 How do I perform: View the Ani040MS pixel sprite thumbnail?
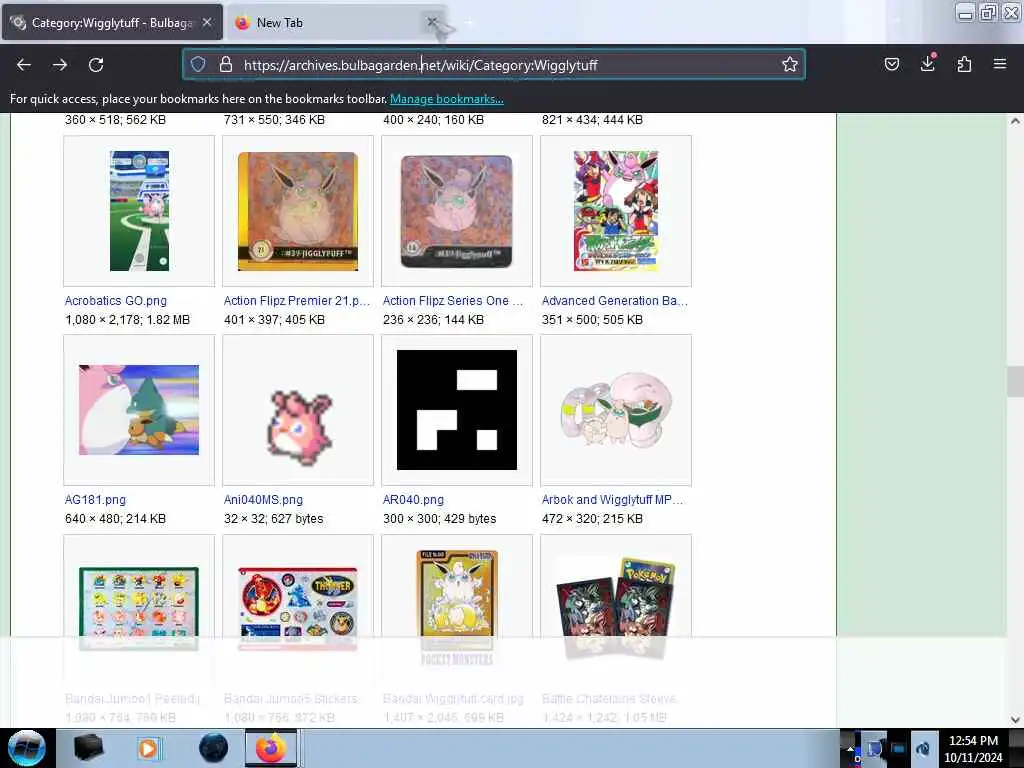pyautogui.click(x=300, y=428)
